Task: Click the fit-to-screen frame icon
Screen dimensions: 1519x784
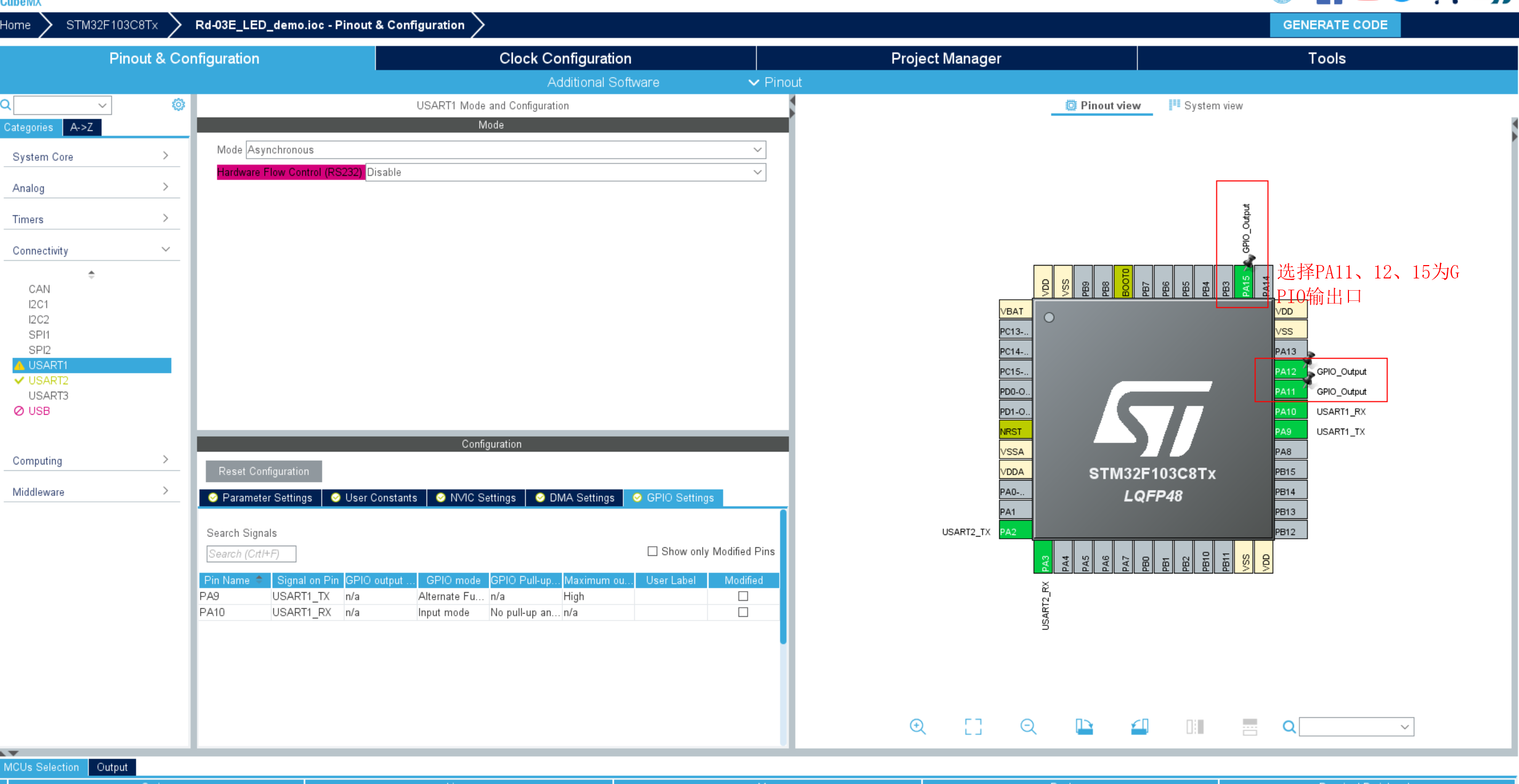Action: [x=973, y=726]
